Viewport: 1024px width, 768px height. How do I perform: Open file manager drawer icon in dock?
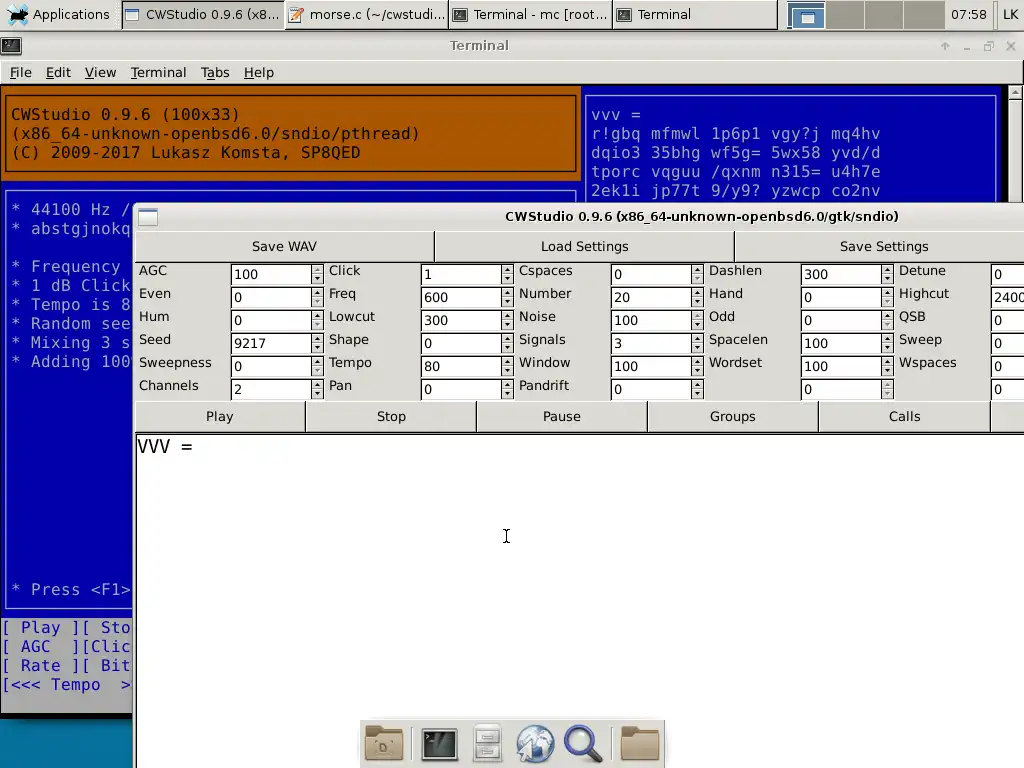point(487,743)
